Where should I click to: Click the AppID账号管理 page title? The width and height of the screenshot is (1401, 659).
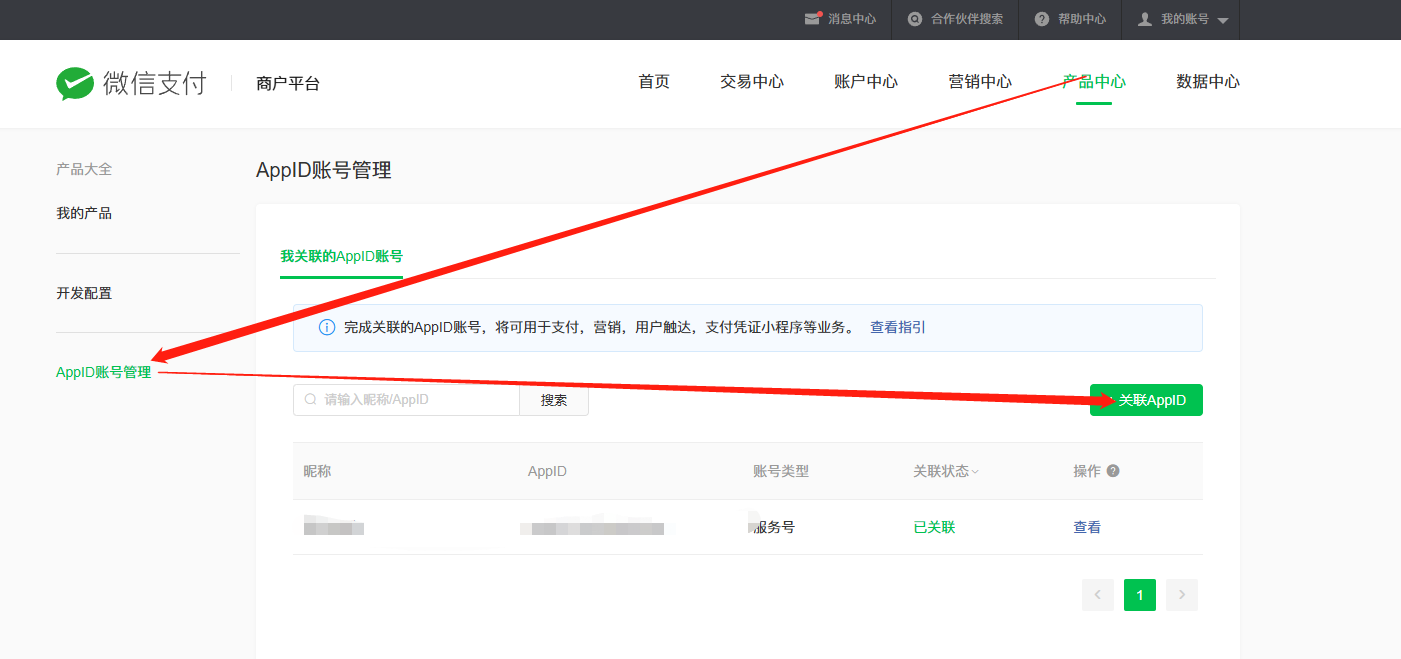coord(324,170)
